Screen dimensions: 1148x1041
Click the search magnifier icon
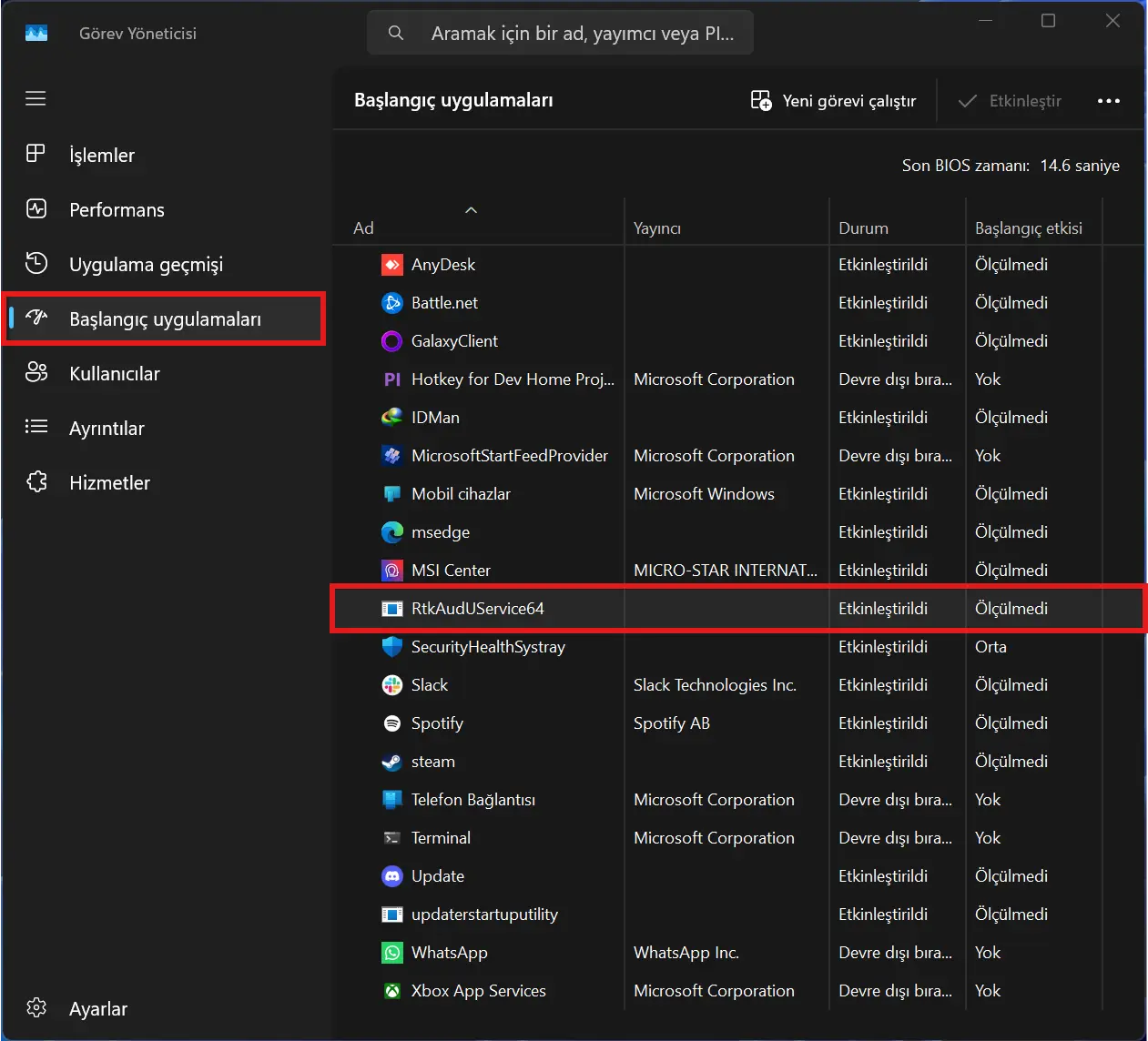tap(396, 33)
